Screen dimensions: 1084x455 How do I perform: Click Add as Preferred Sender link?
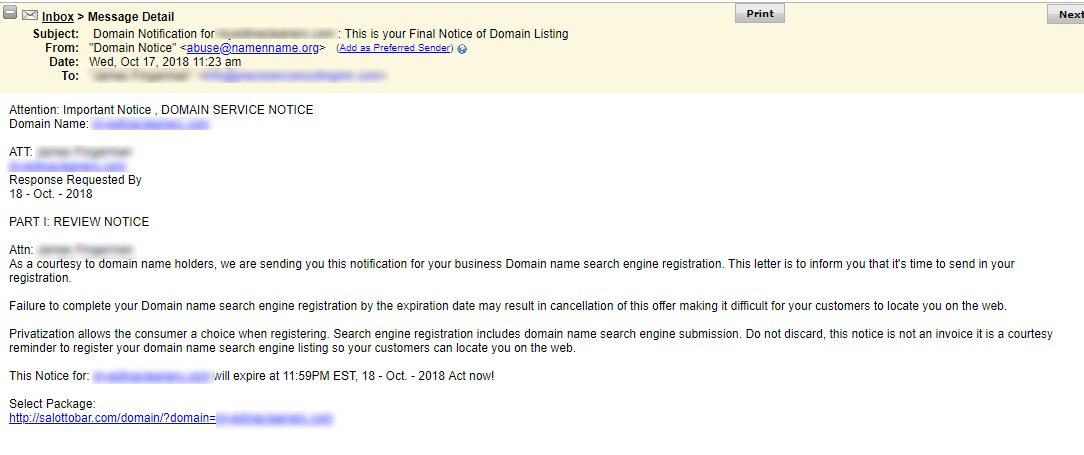(x=395, y=48)
